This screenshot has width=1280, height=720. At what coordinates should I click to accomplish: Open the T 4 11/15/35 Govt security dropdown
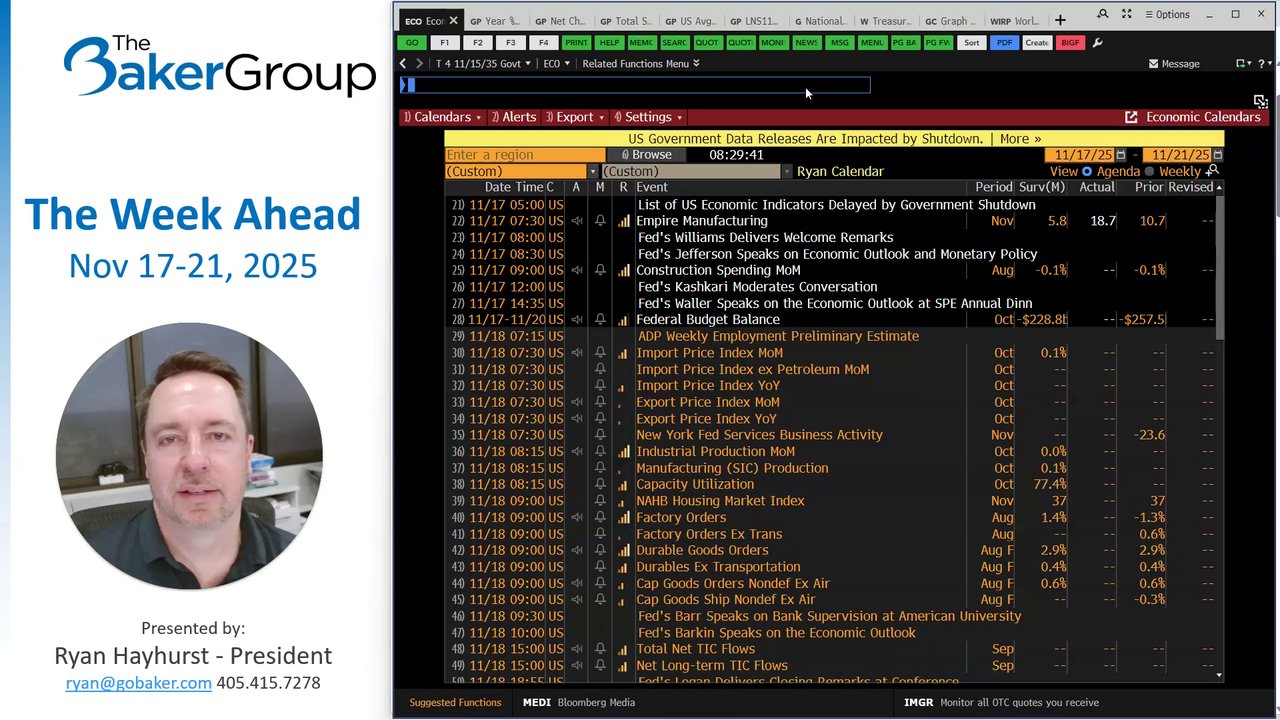(x=483, y=64)
